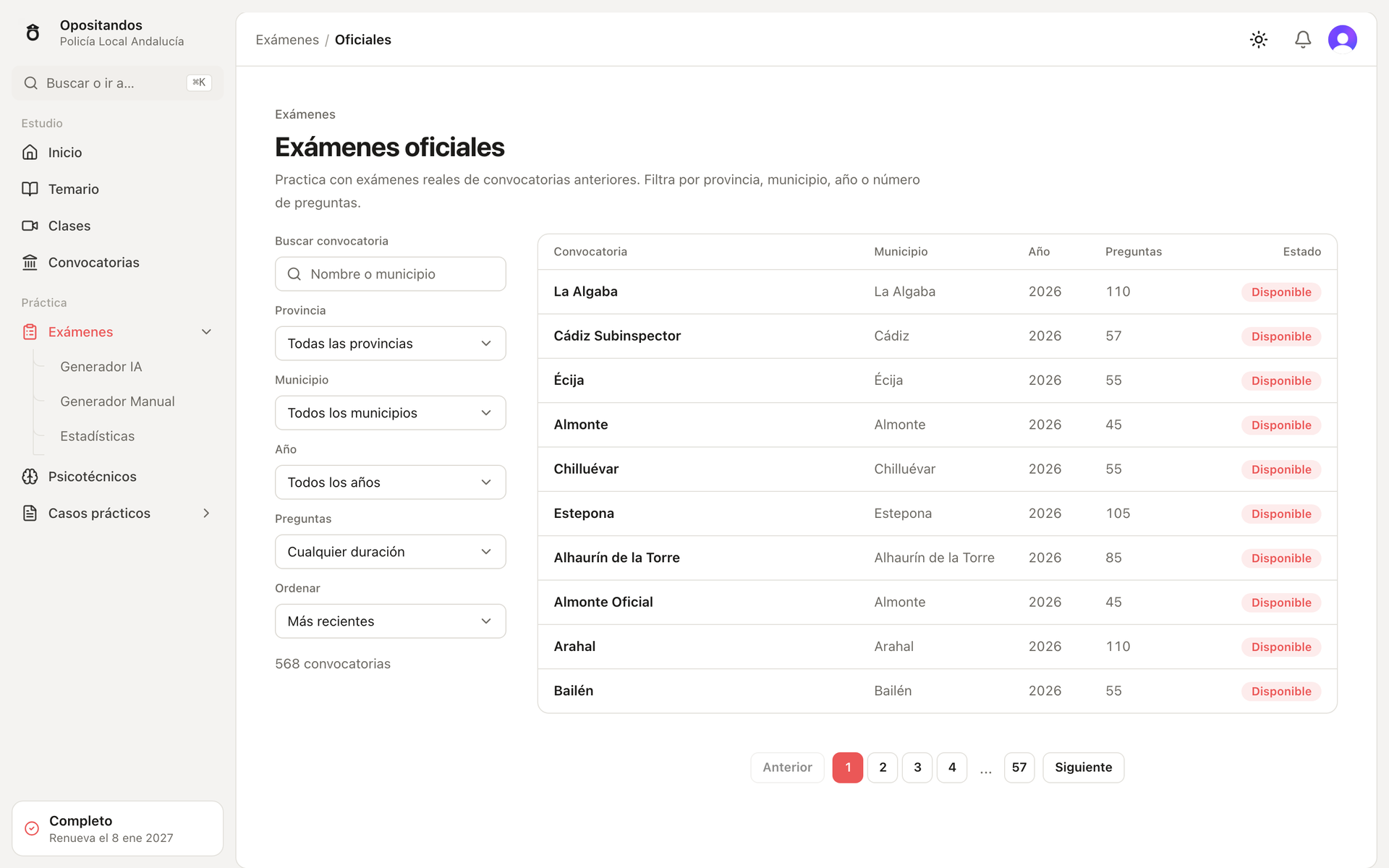Click the Disponible badge for Écija
This screenshot has width=1389, height=868.
pyautogui.click(x=1281, y=380)
